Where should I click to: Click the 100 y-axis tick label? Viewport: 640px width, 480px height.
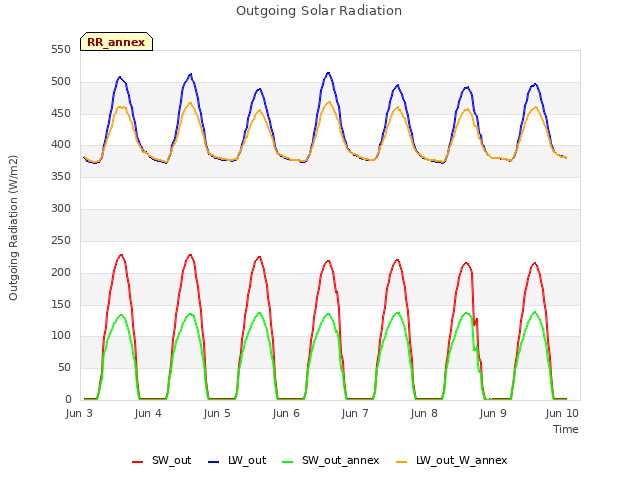(x=61, y=336)
